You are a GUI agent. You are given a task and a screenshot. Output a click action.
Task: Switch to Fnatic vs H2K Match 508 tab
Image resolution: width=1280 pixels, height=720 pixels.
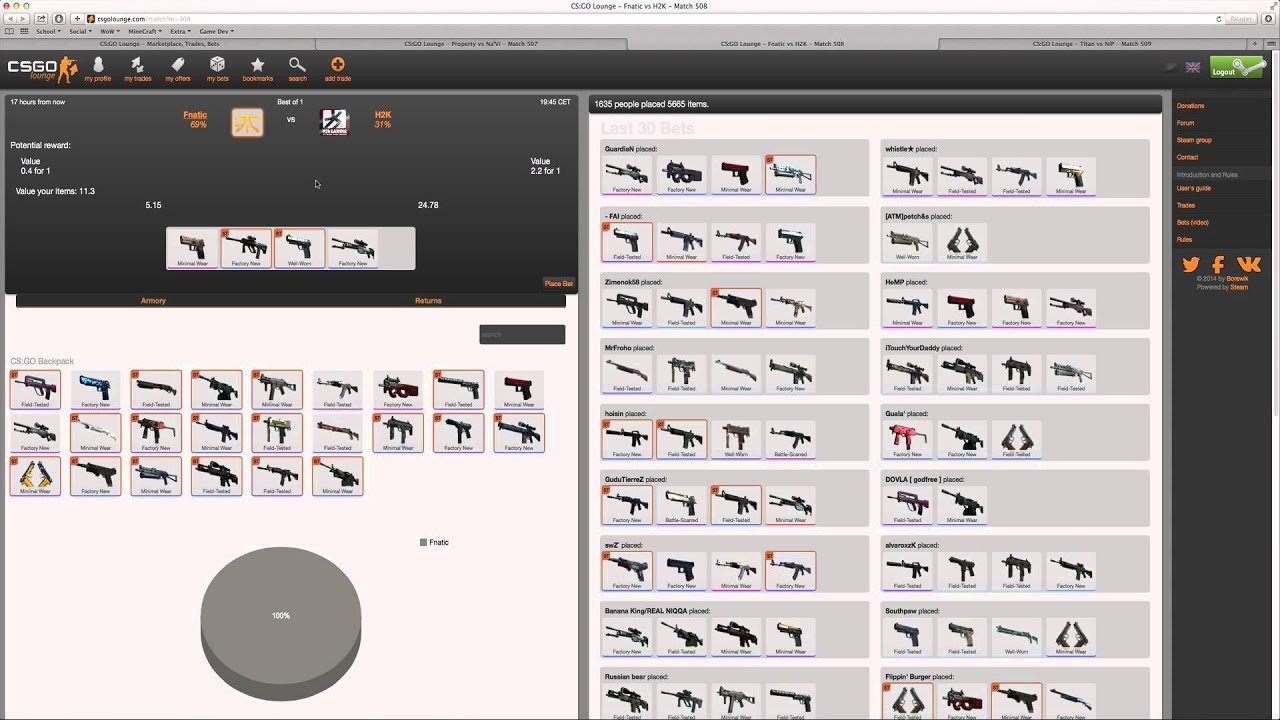[782, 44]
